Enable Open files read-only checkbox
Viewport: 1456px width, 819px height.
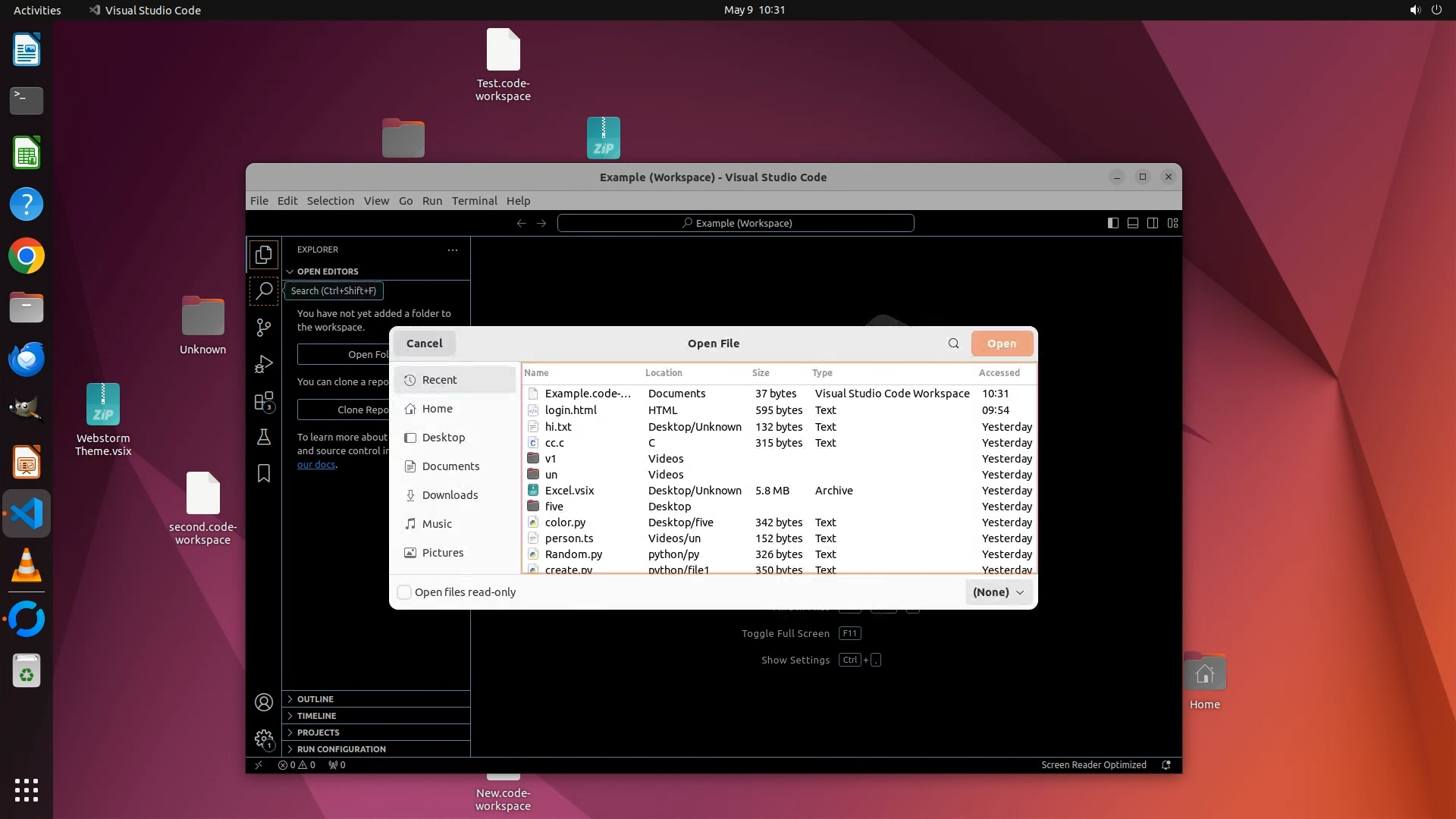point(404,592)
